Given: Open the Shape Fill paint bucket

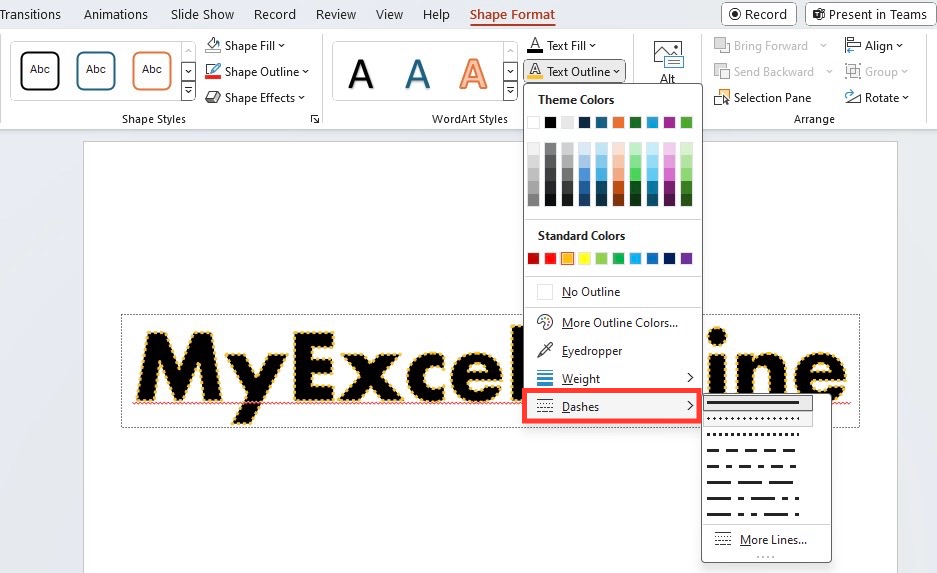Looking at the screenshot, I should pos(213,45).
